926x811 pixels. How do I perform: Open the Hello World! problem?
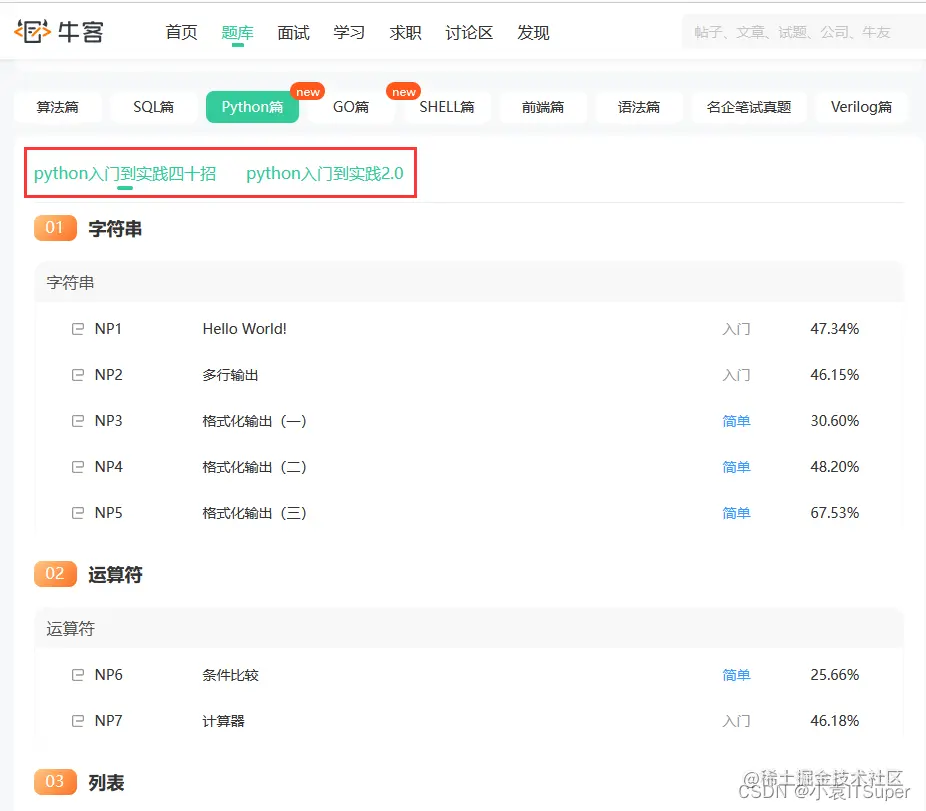(244, 329)
